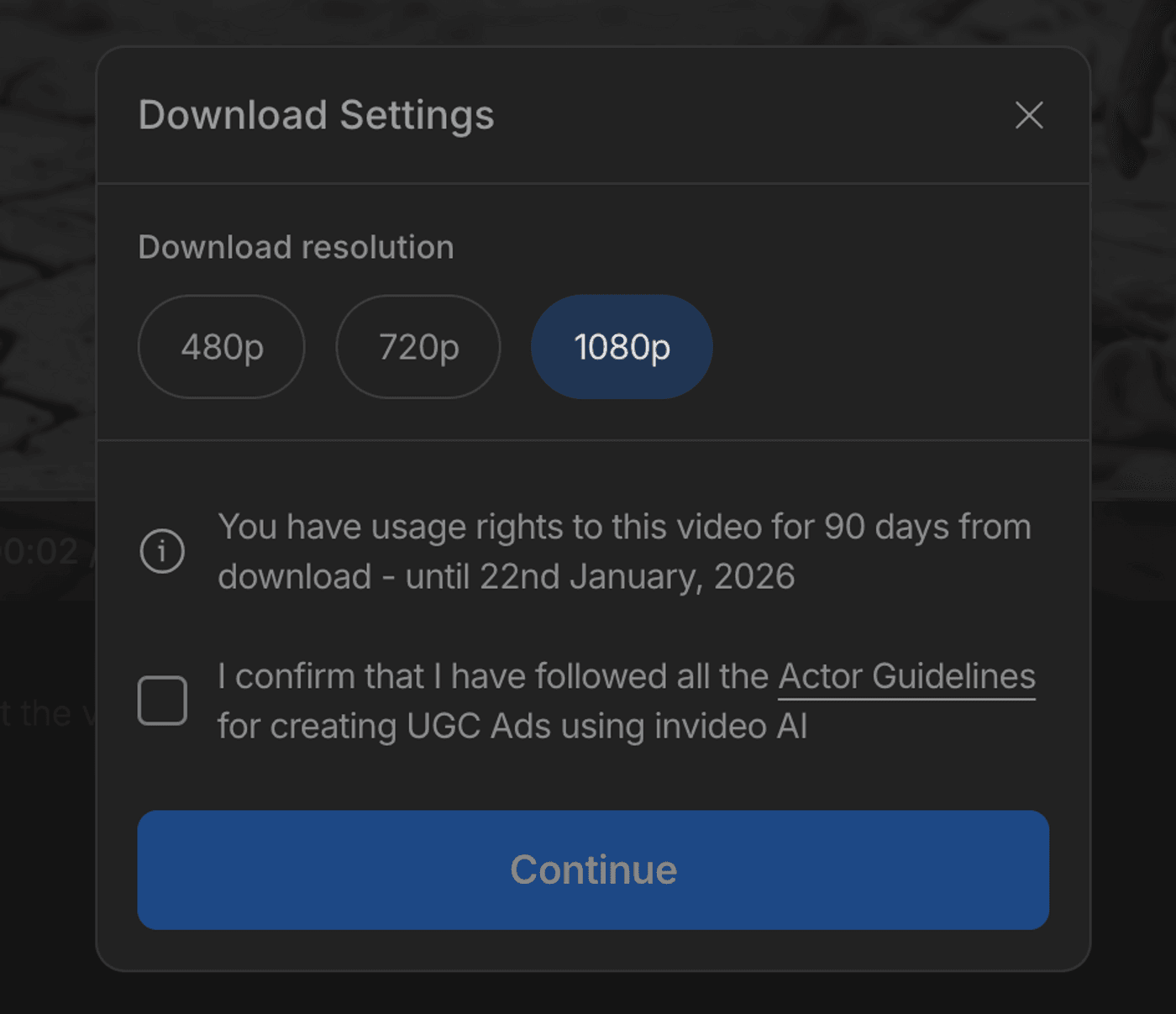The height and width of the screenshot is (1014, 1176).
Task: Pick the 1080p resolution pill
Action: pos(622,347)
